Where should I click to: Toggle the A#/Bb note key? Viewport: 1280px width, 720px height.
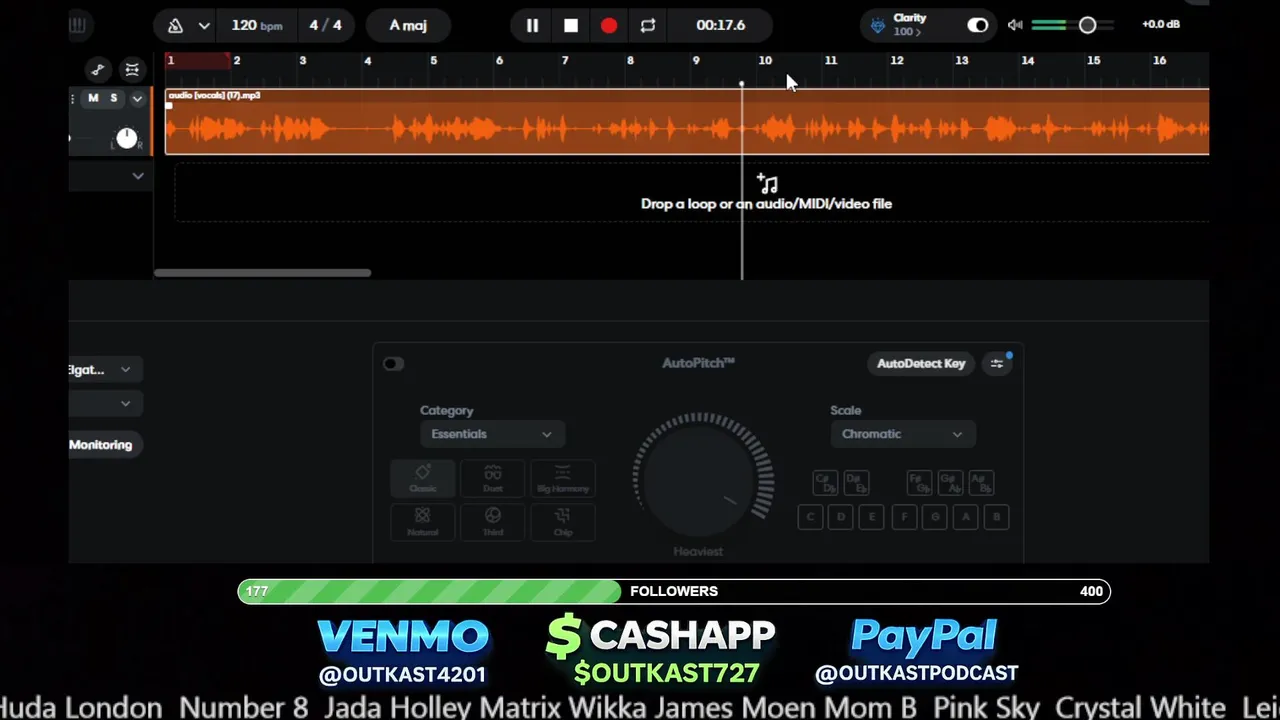[981, 483]
